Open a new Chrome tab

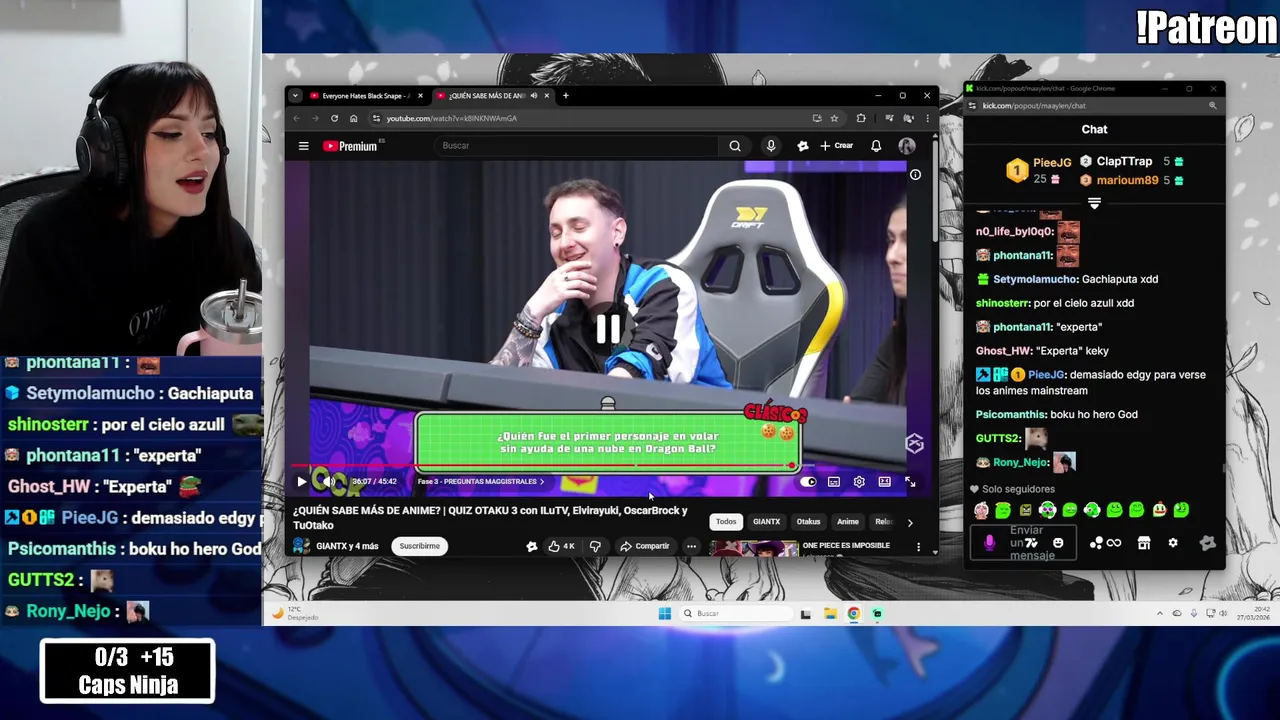click(565, 96)
